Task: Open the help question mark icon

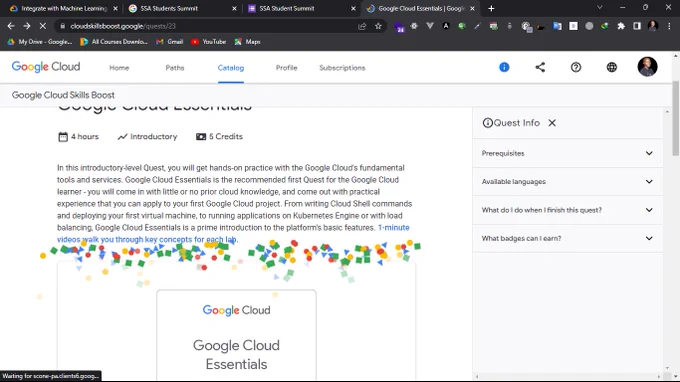Action: tap(575, 67)
